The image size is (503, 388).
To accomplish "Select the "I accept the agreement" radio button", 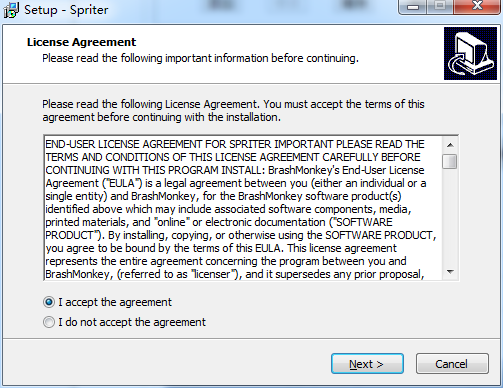I will (x=49, y=302).
